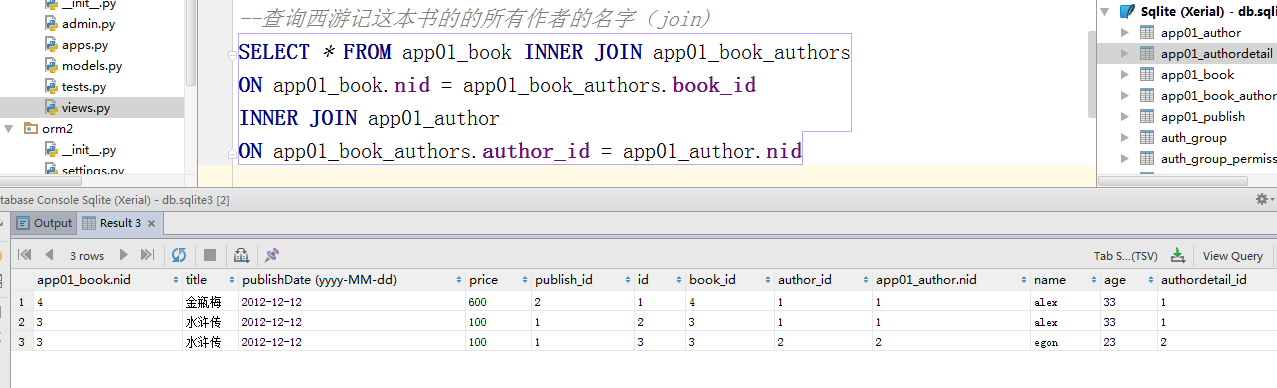Image resolution: width=1277 pixels, height=388 pixels.
Task: Expand the auth_group table node
Action: click(1126, 138)
